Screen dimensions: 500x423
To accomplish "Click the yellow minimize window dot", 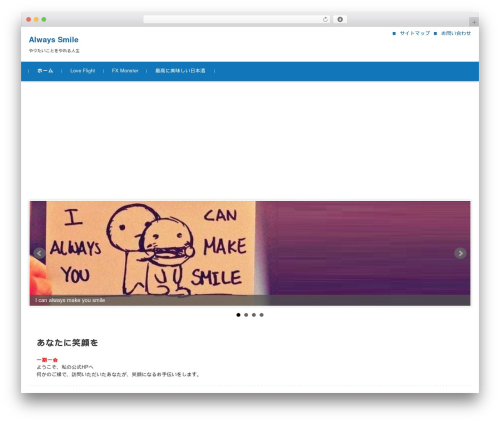I will pyautogui.click(x=36, y=20).
